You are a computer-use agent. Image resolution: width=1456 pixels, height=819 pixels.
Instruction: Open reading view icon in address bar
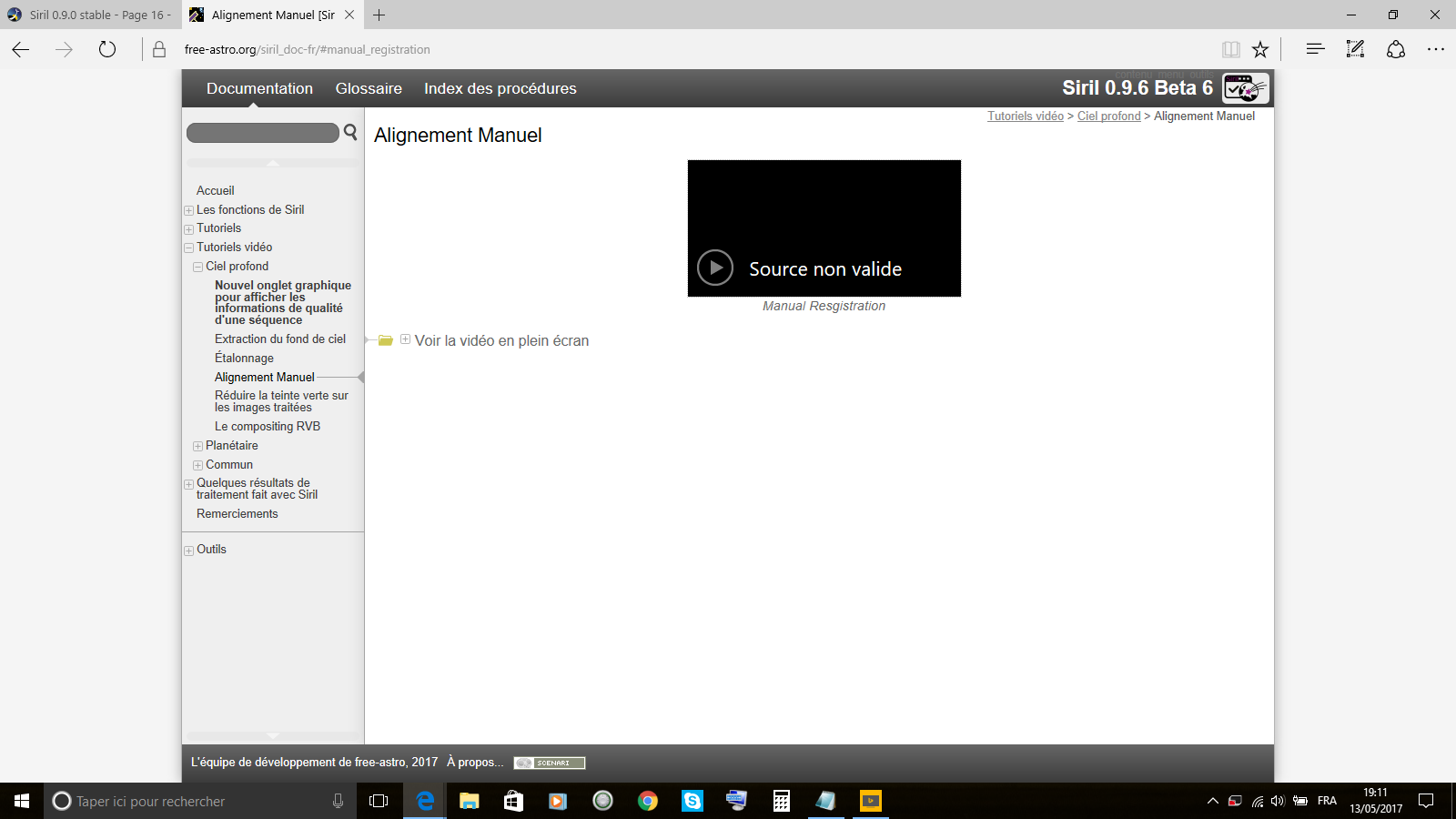tap(1230, 49)
